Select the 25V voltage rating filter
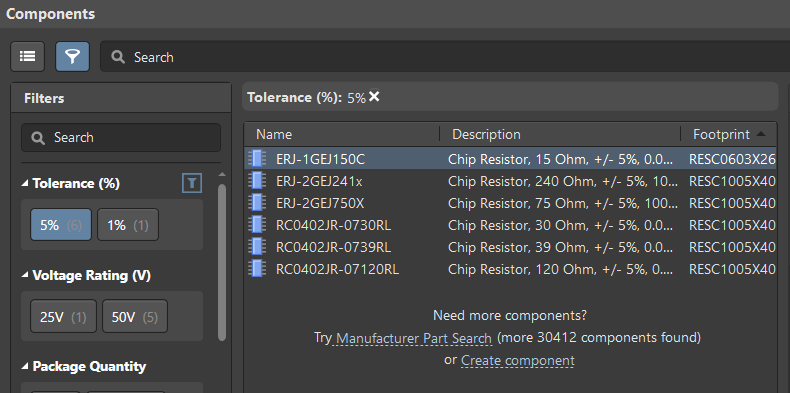 [63, 316]
